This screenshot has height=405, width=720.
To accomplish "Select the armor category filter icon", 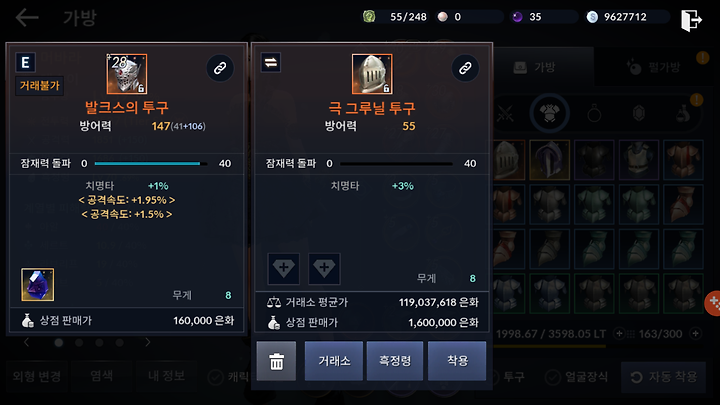I will click(550, 113).
